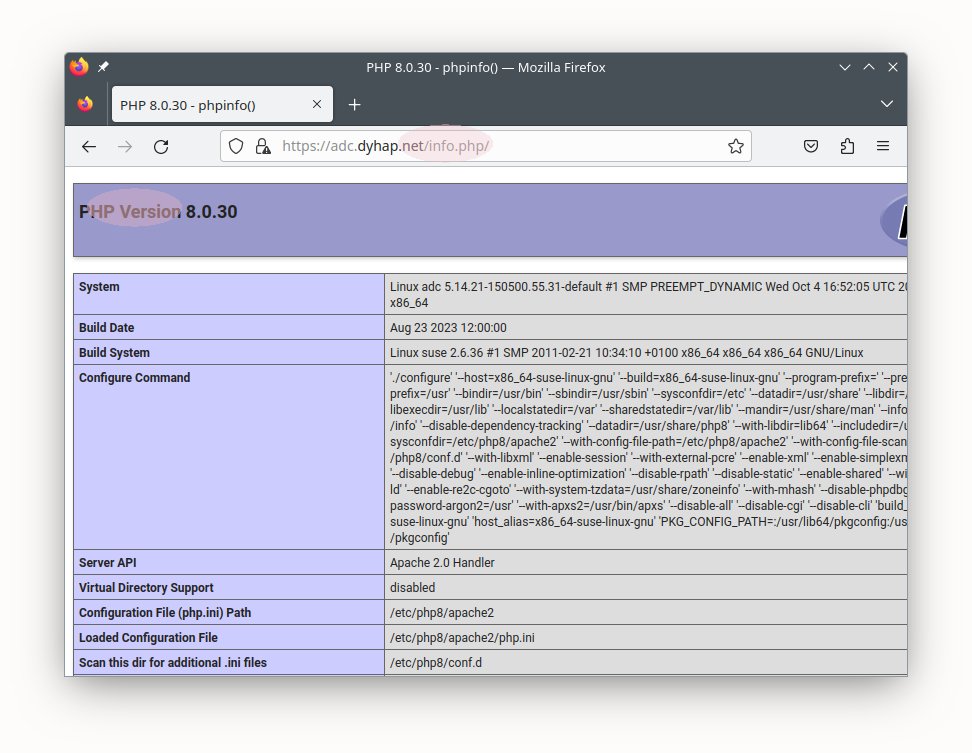The image size is (972, 753).
Task: Open the Extensions puzzle-piece menu
Action: click(x=847, y=146)
